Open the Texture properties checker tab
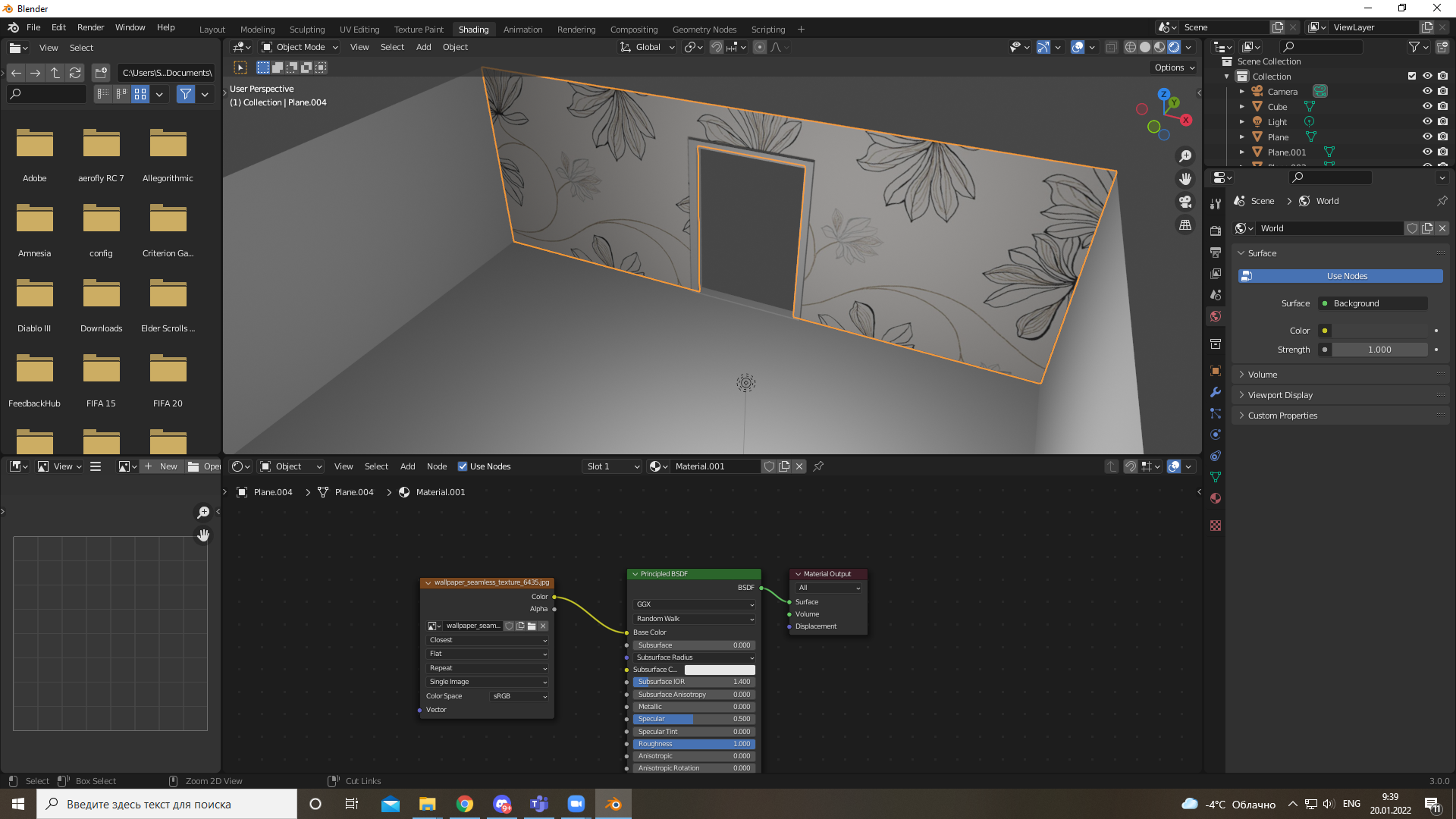The width and height of the screenshot is (1456, 819). (x=1216, y=526)
